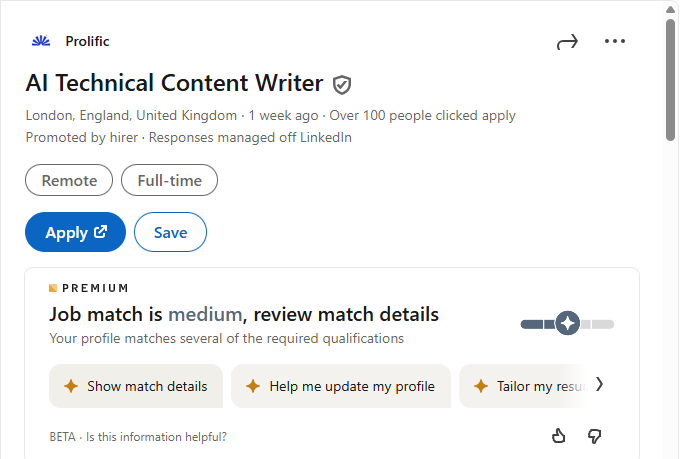Screen dimensions: 683x459
Task: Click the Prolific company logo
Action: [x=41, y=41]
